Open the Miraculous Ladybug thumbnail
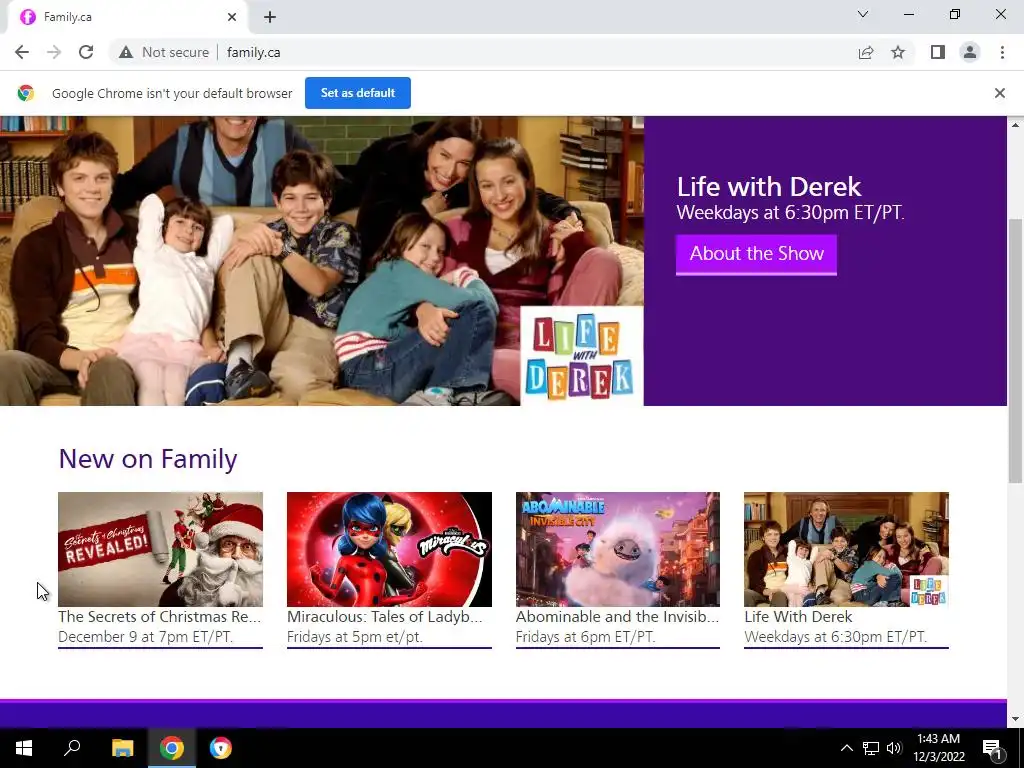The image size is (1024, 768). pyautogui.click(x=389, y=549)
